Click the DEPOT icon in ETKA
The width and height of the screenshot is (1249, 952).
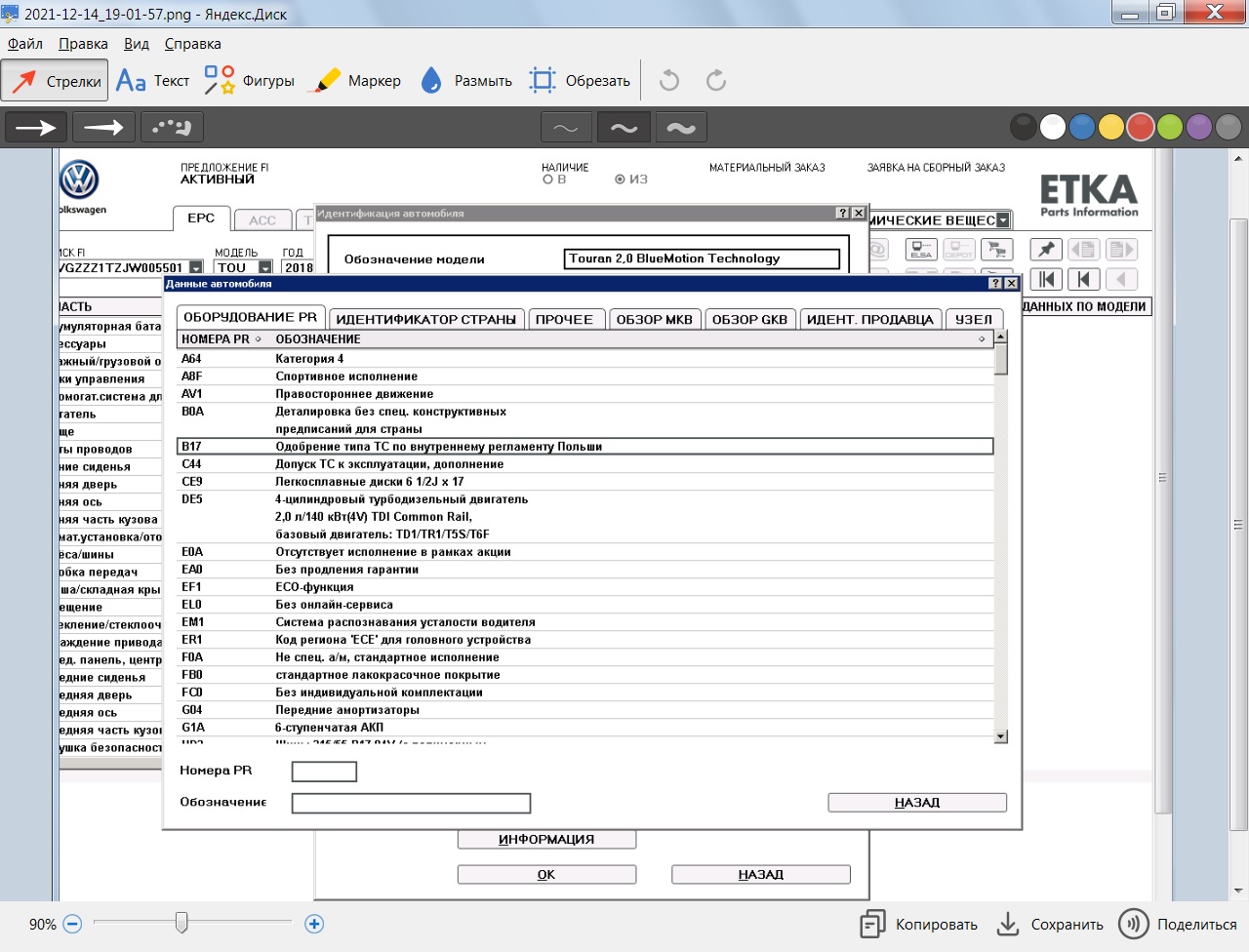[x=958, y=250]
